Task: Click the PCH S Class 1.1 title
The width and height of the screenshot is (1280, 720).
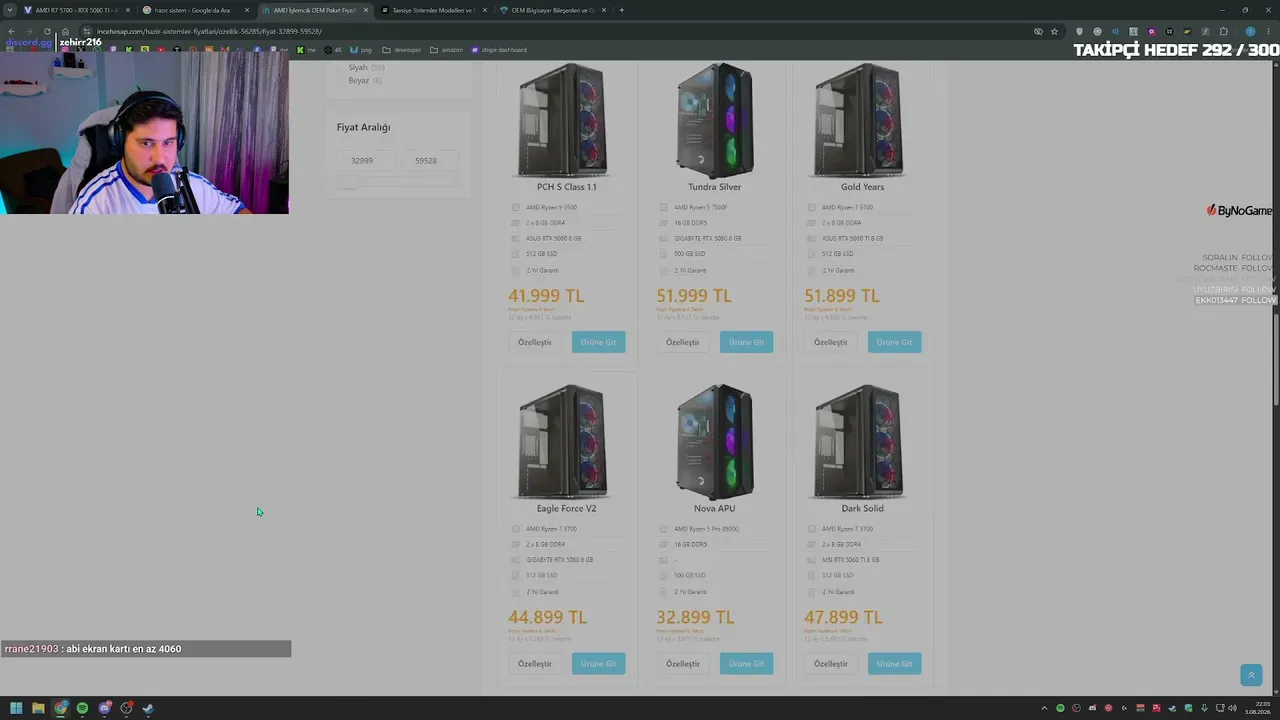Action: tap(566, 187)
